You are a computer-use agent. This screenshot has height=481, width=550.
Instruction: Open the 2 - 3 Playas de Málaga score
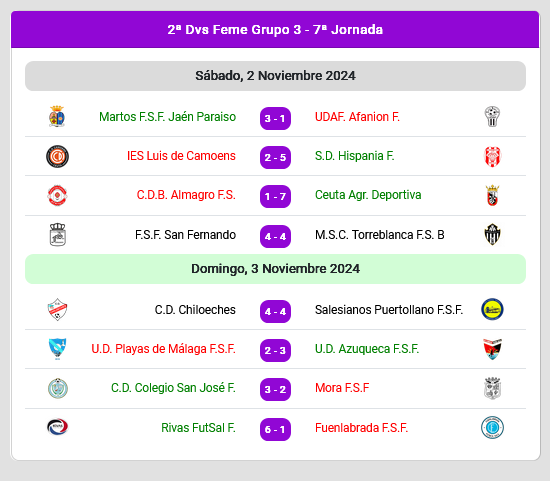(275, 350)
